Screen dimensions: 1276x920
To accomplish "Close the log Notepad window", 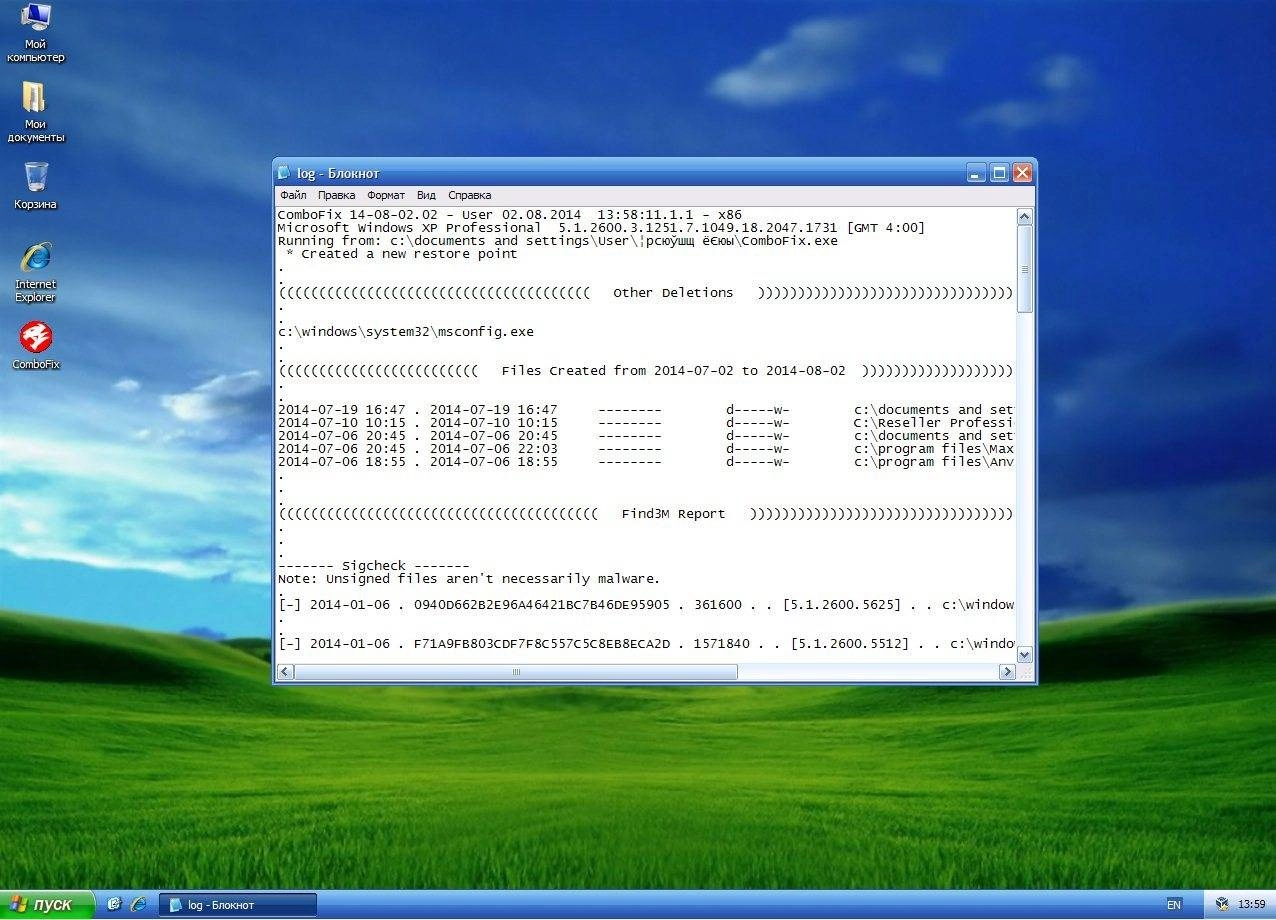I will pos(1022,173).
